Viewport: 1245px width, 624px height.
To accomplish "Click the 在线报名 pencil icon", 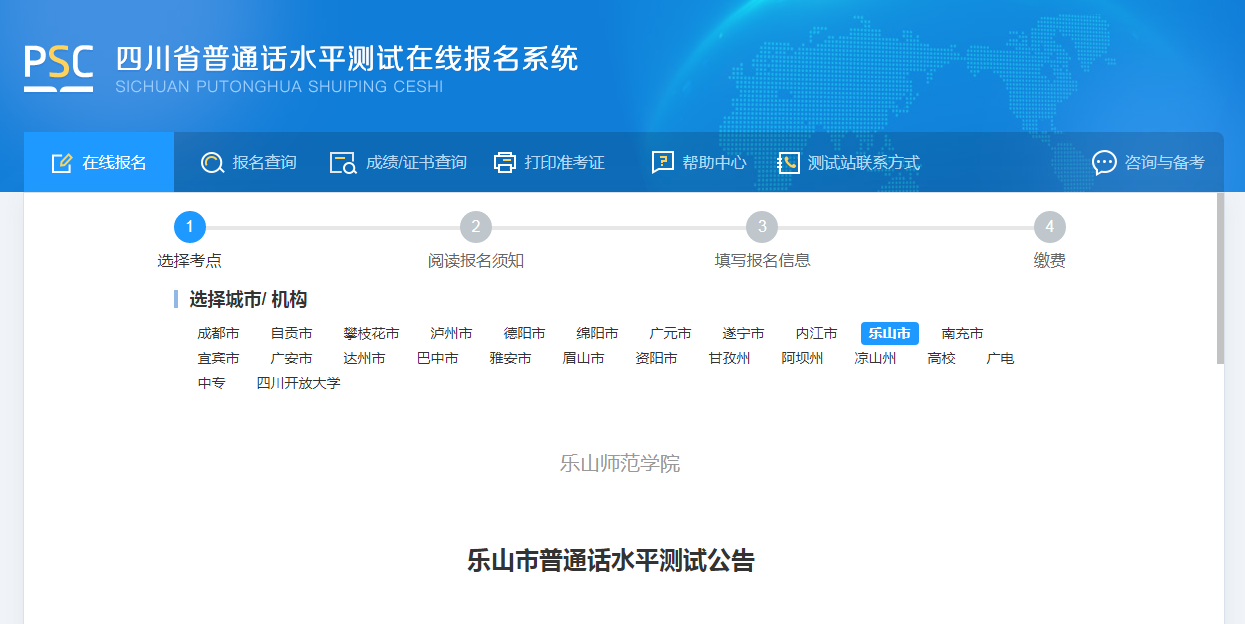I will [x=62, y=163].
